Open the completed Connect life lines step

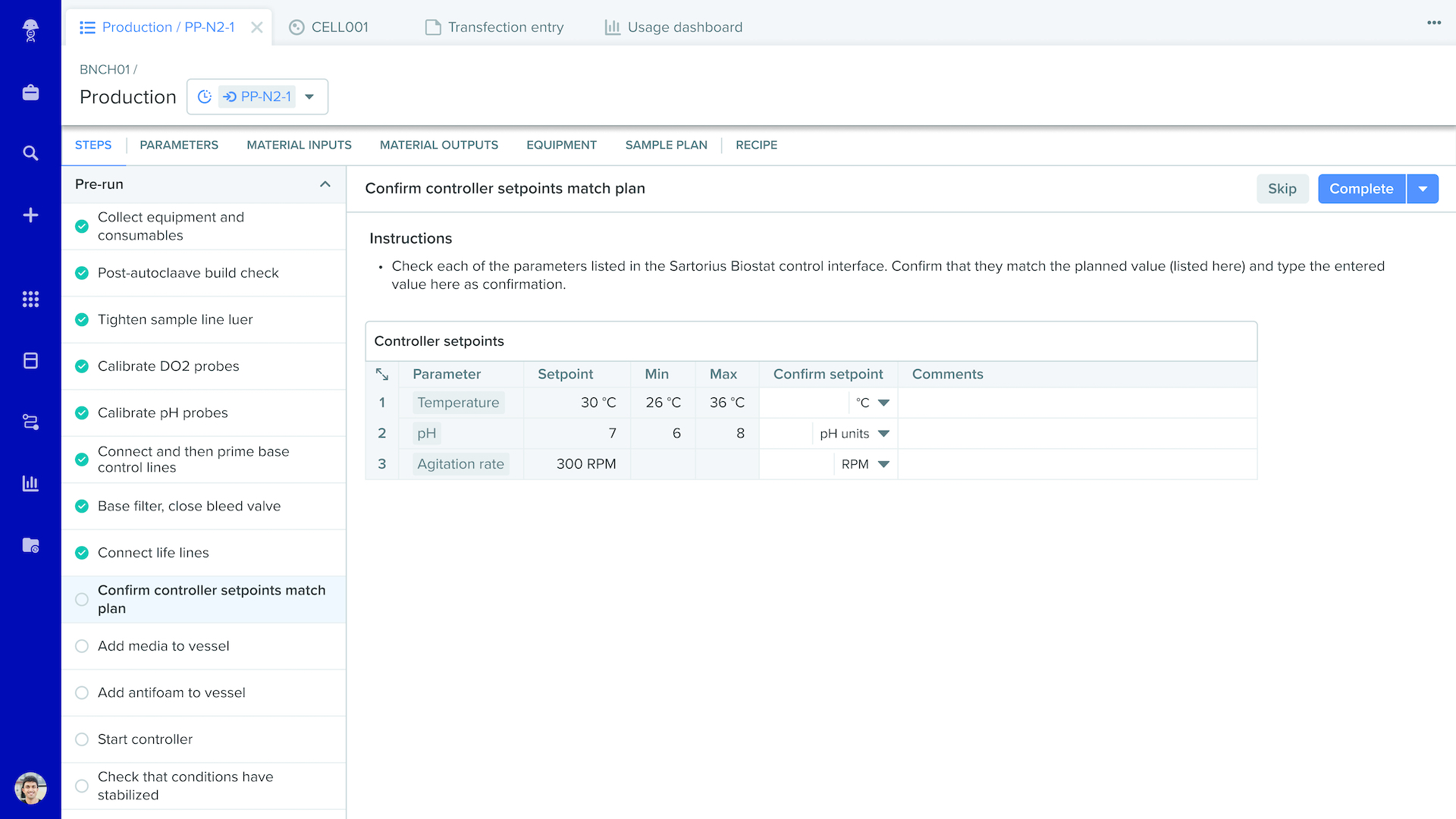[203, 553]
